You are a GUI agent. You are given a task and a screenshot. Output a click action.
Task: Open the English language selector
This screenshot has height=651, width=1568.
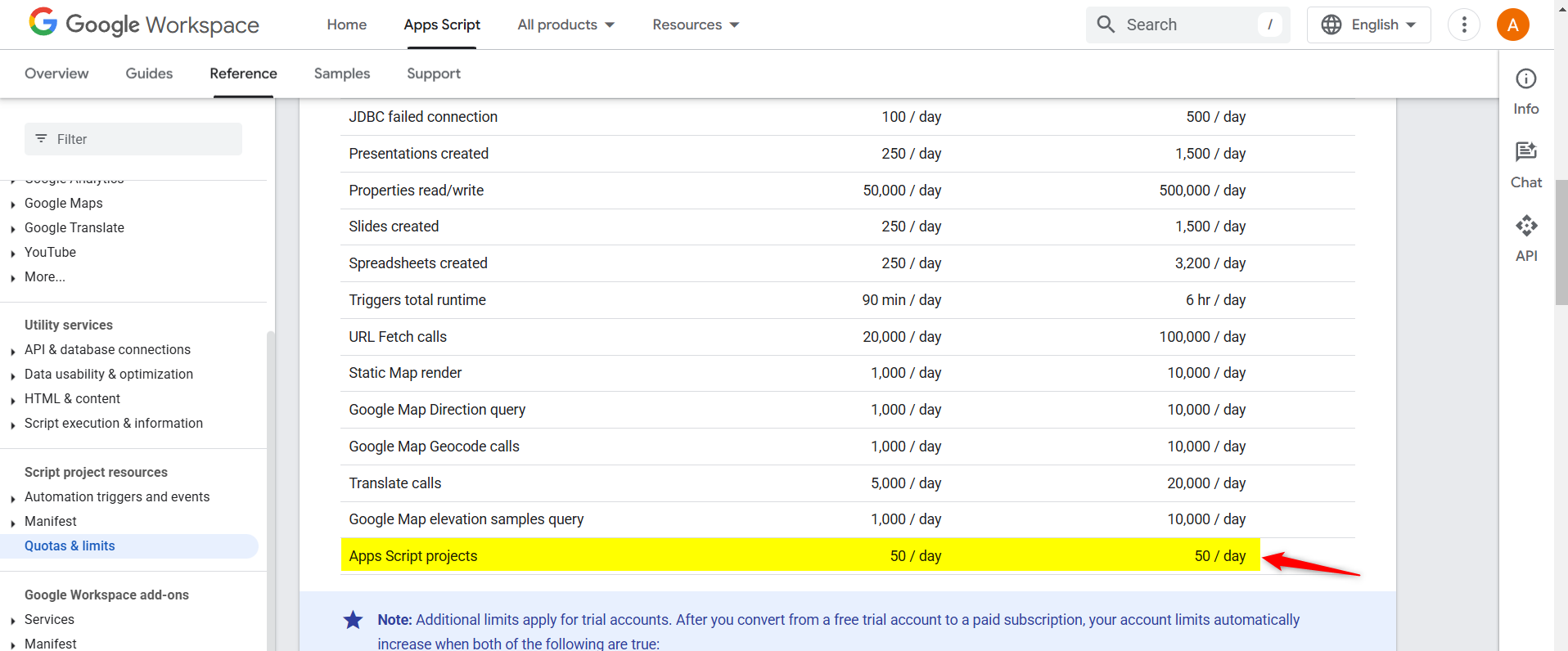coord(1368,25)
